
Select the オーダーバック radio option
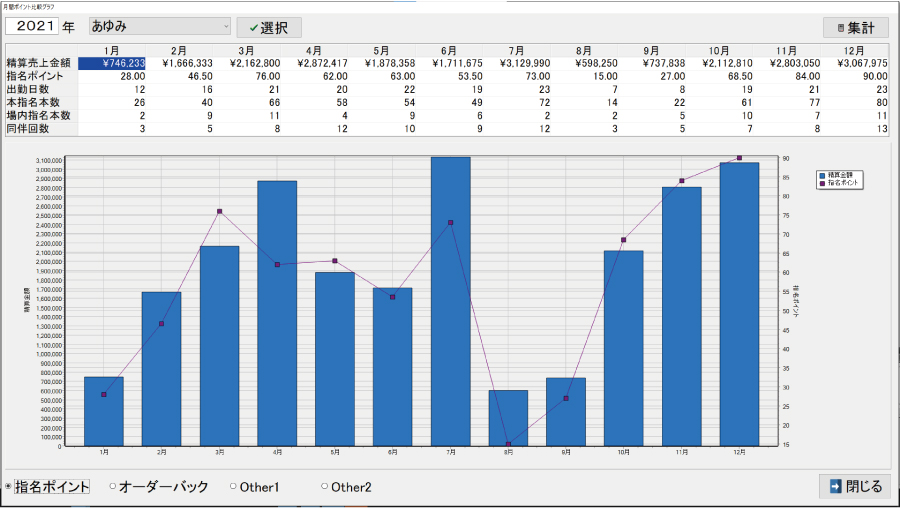tap(112, 487)
